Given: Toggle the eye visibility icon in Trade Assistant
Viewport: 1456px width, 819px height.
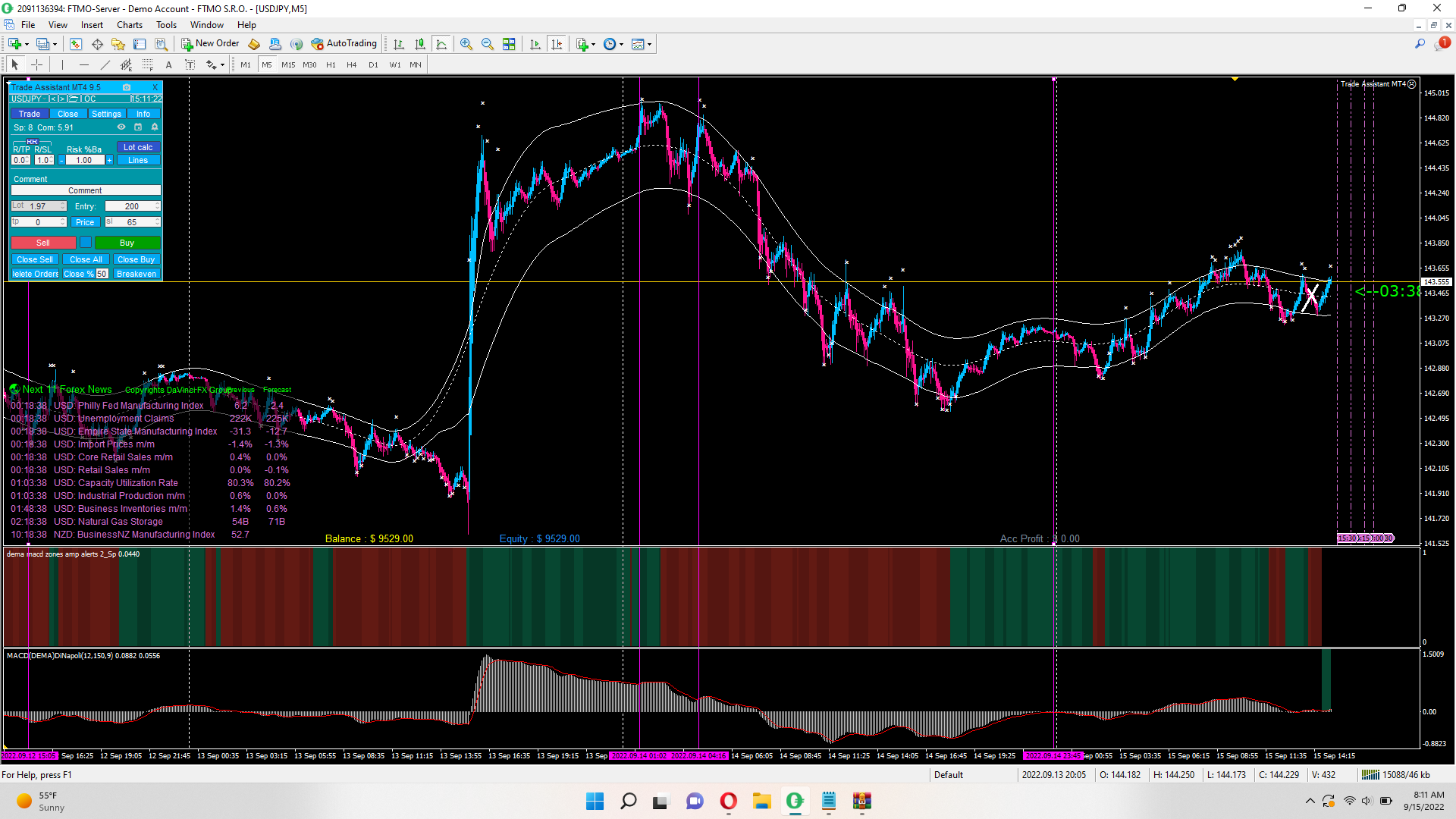Looking at the screenshot, I should [x=121, y=127].
